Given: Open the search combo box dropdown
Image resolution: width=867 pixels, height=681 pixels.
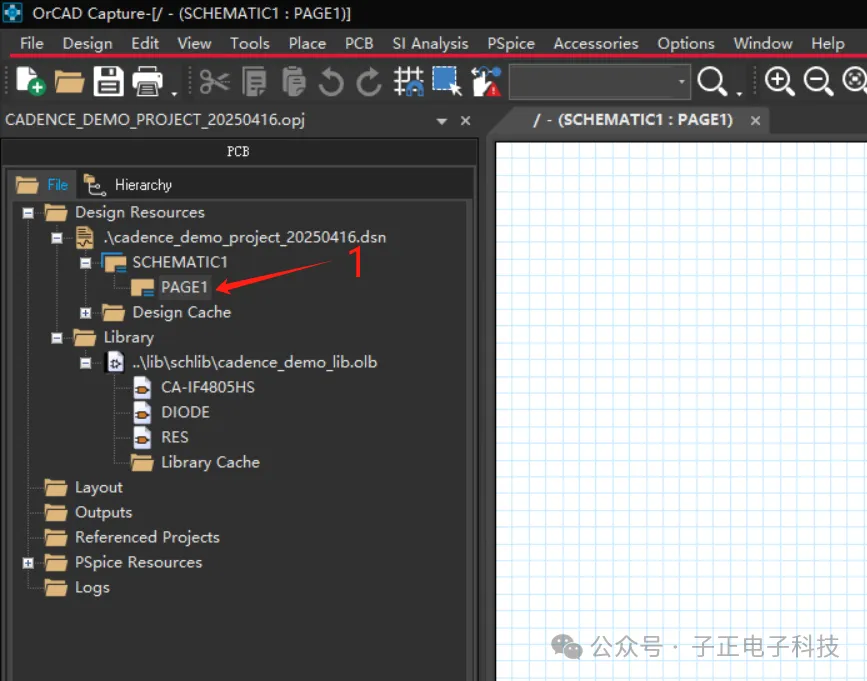Looking at the screenshot, I should [682, 82].
